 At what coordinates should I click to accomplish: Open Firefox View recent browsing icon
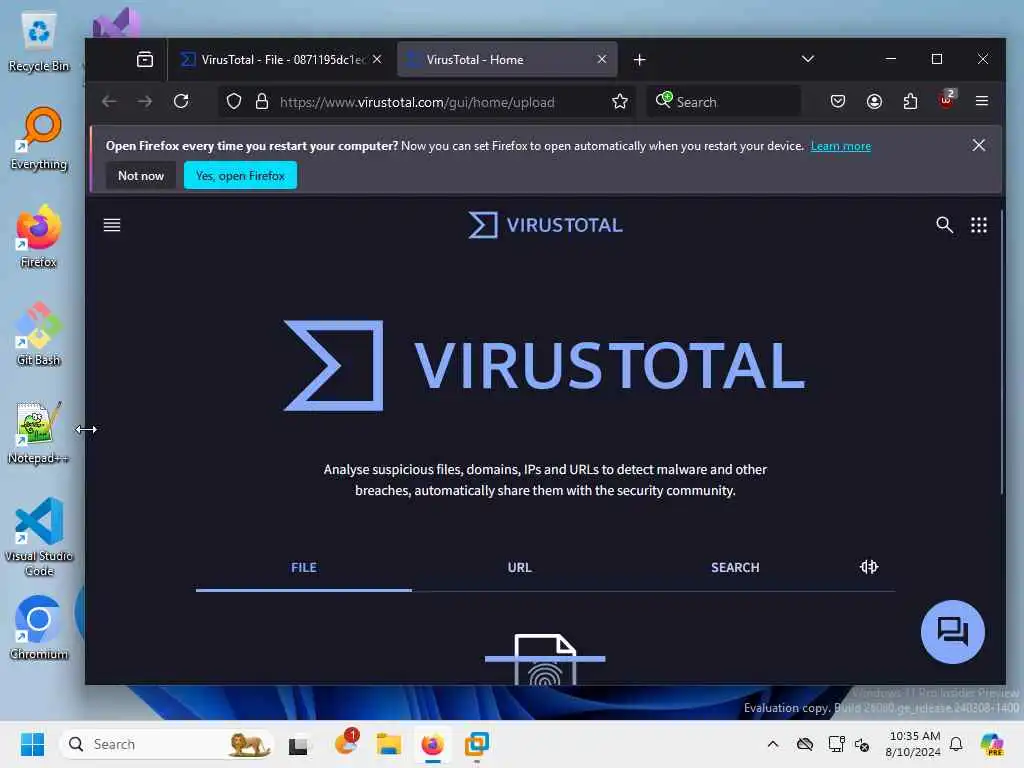coord(145,59)
